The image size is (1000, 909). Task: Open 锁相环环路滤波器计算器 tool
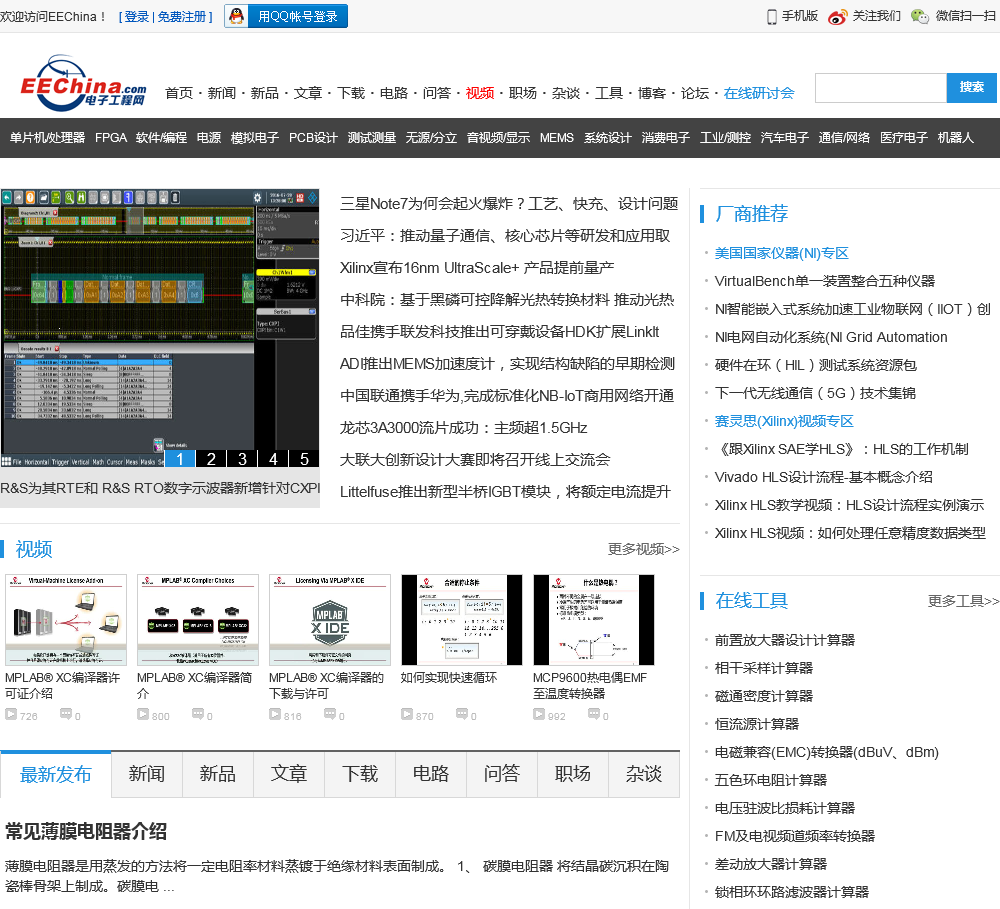[x=791, y=892]
